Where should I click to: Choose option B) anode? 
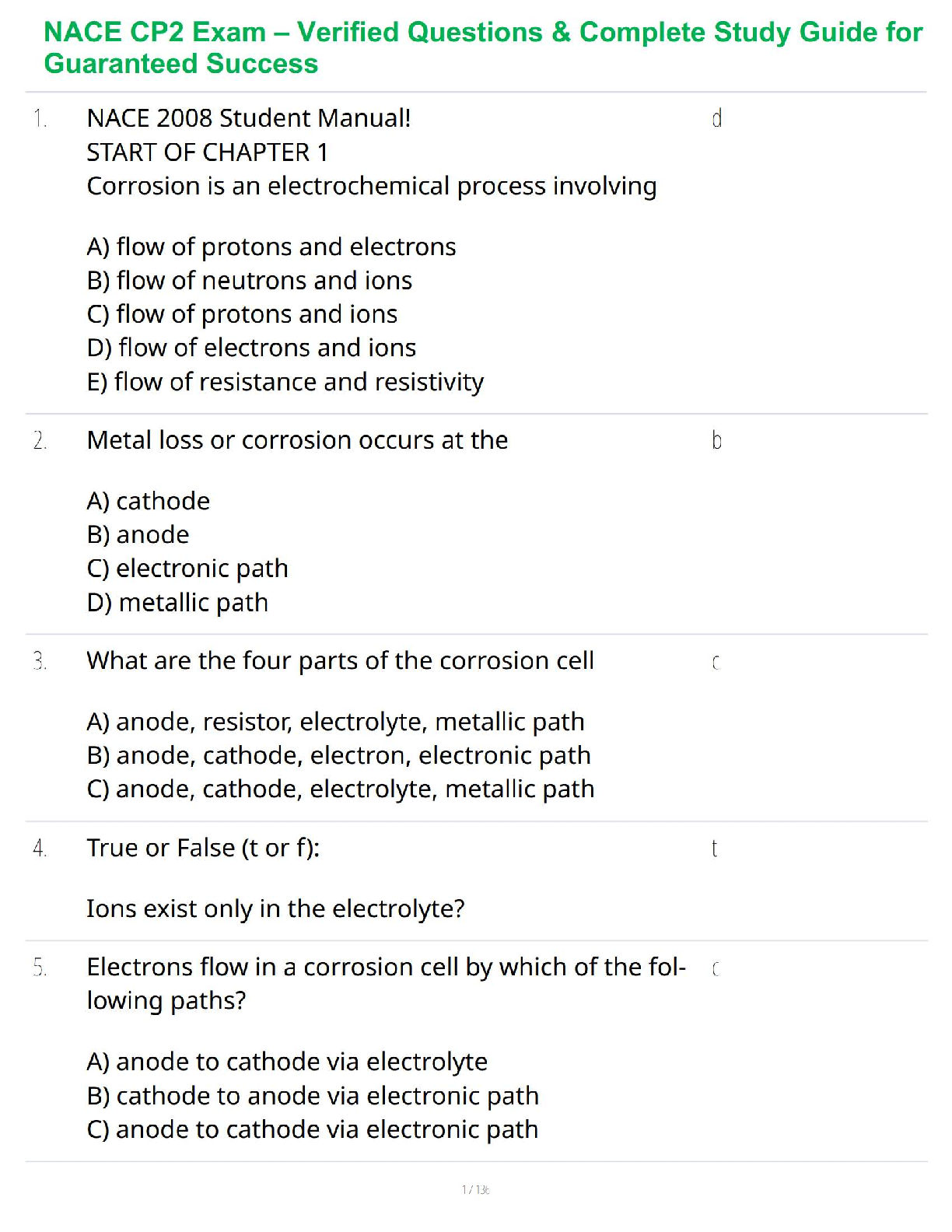138,535
